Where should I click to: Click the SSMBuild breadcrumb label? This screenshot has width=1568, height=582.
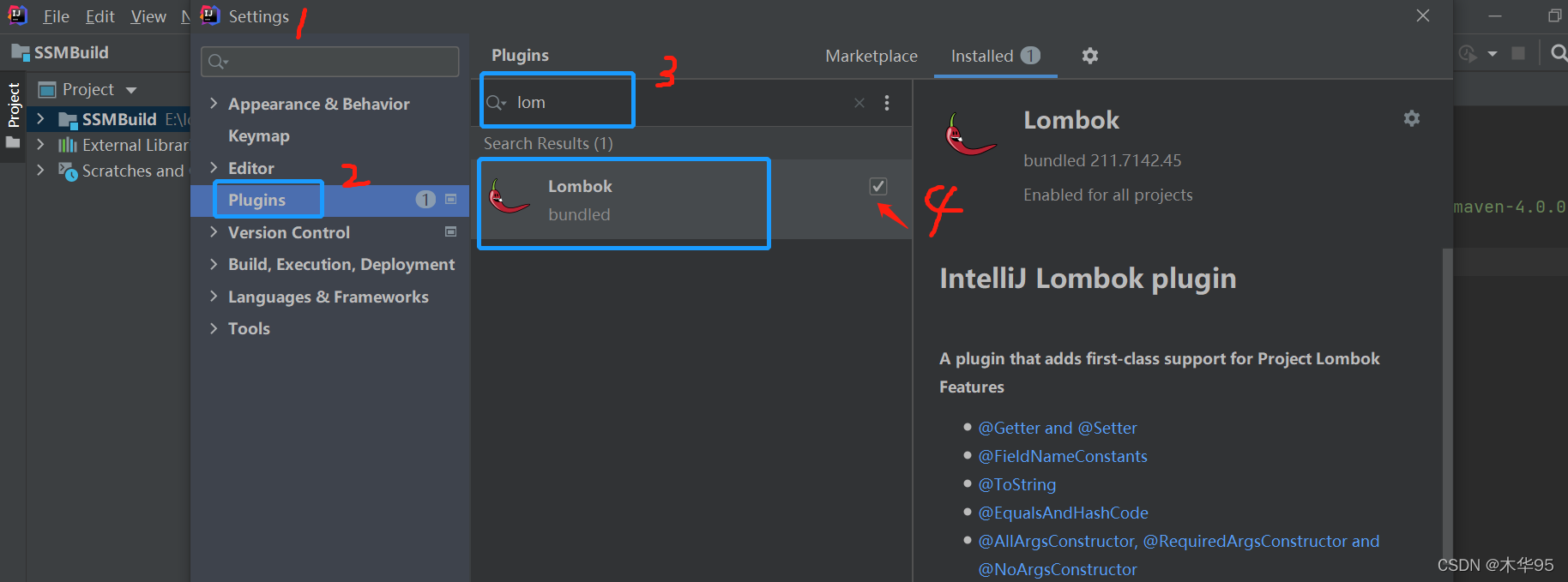tap(71, 52)
